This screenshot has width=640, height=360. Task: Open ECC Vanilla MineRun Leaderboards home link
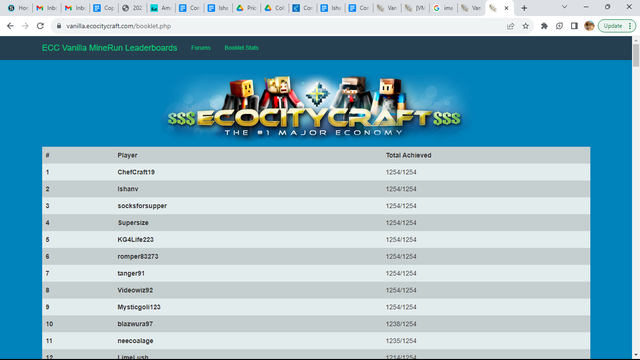pos(109,48)
